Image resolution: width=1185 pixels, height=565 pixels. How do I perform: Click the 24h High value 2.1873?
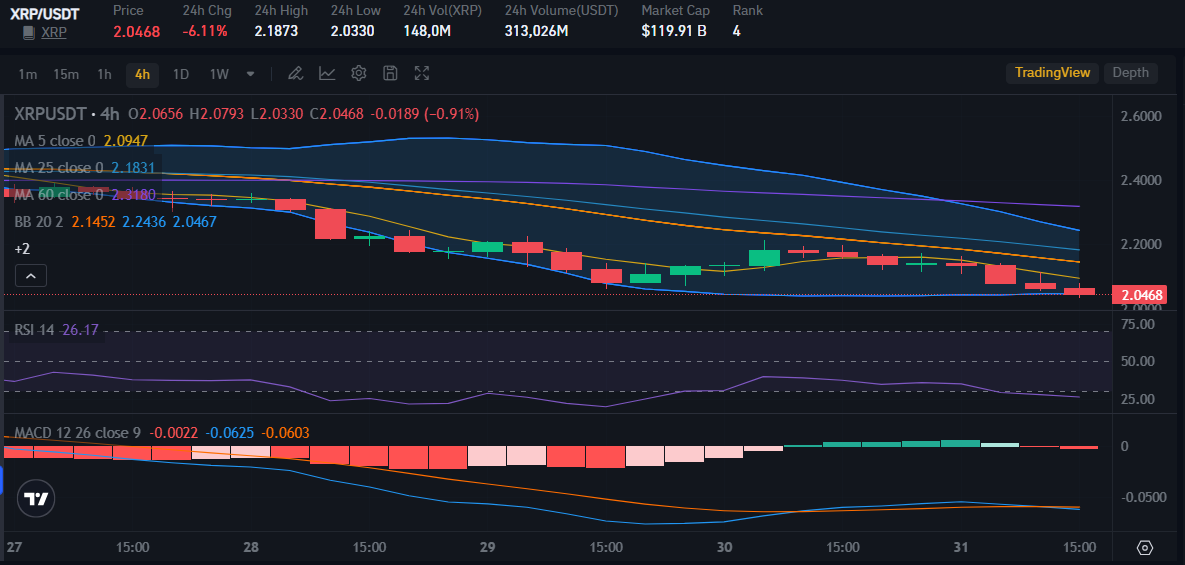pyautogui.click(x=276, y=32)
